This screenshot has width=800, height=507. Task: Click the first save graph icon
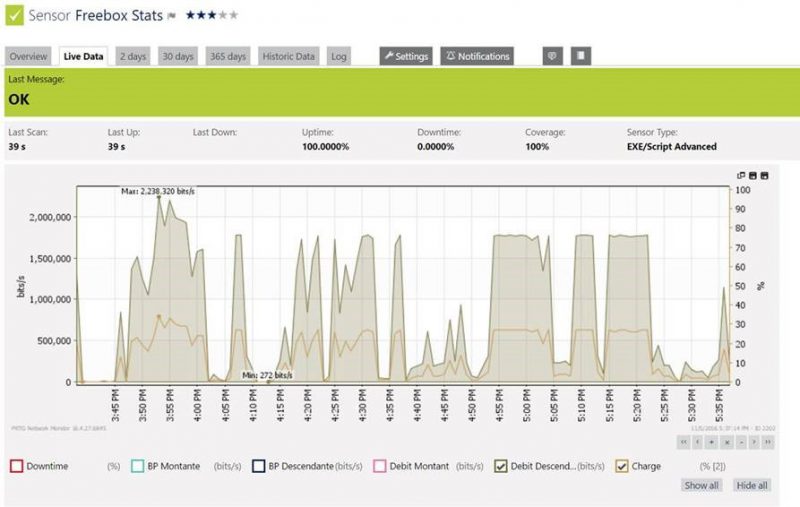tap(753, 175)
